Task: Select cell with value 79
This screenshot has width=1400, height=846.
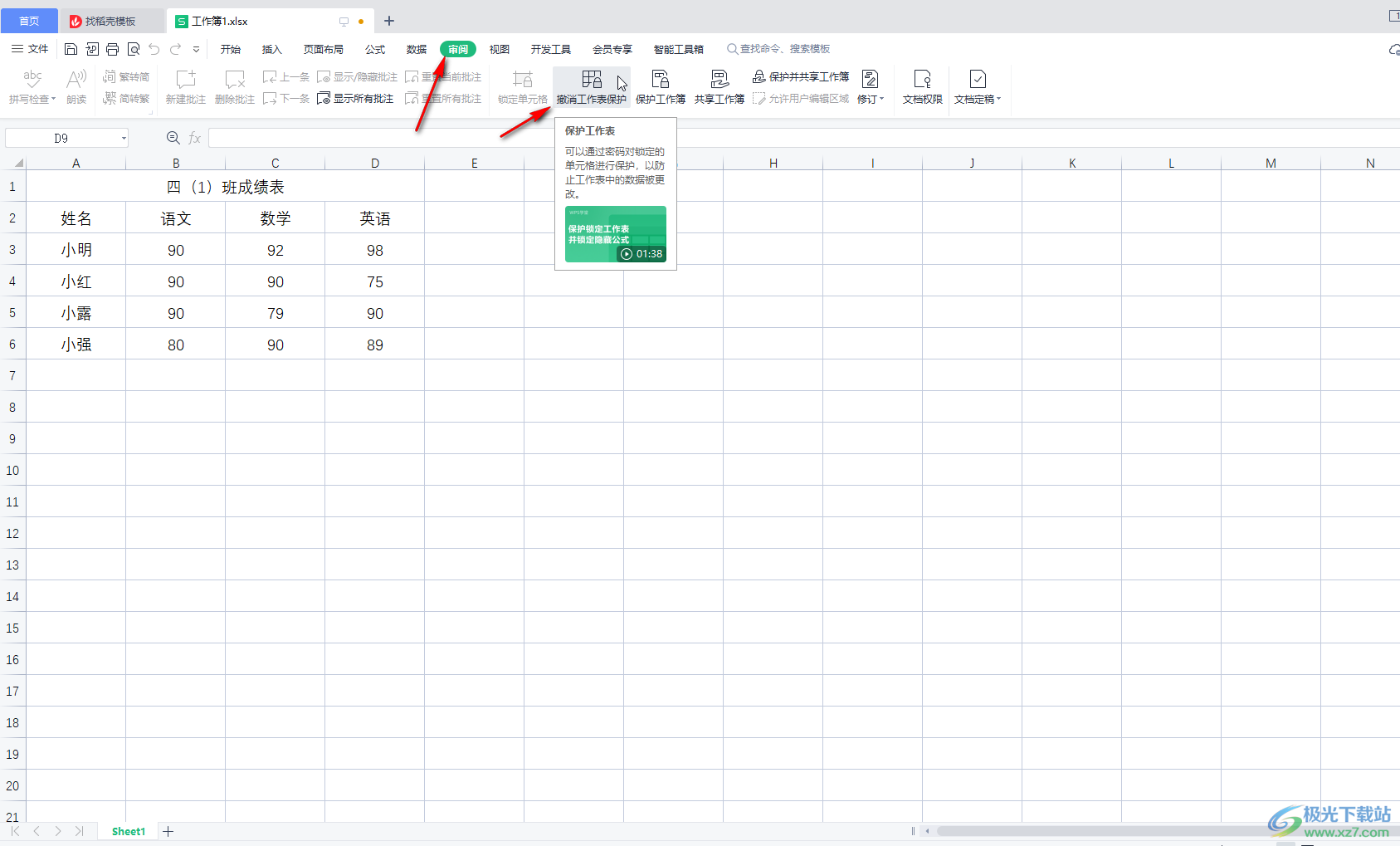Action: tap(276, 313)
